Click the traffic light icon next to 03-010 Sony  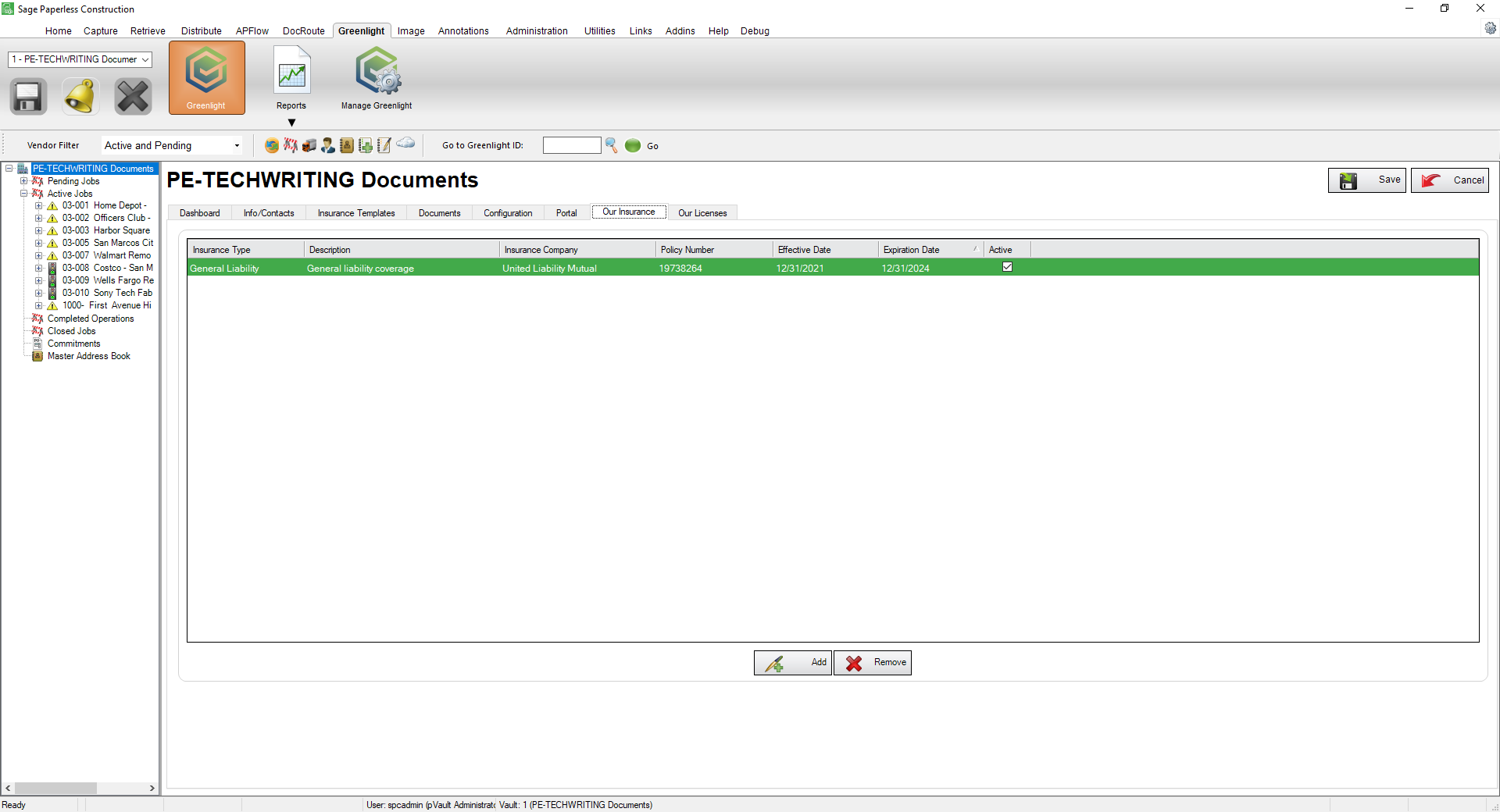coord(52,294)
